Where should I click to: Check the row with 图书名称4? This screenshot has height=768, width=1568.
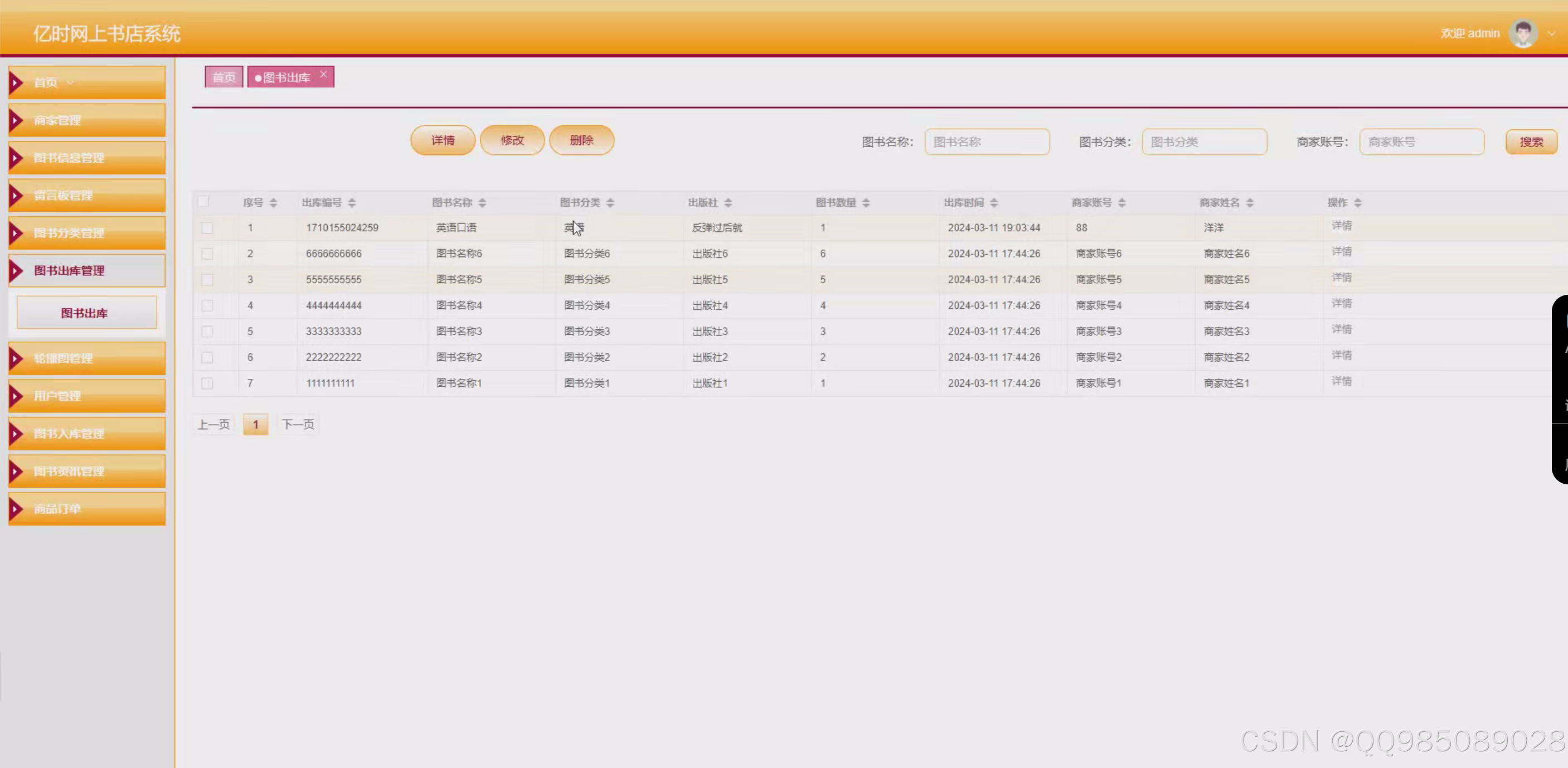click(x=207, y=305)
